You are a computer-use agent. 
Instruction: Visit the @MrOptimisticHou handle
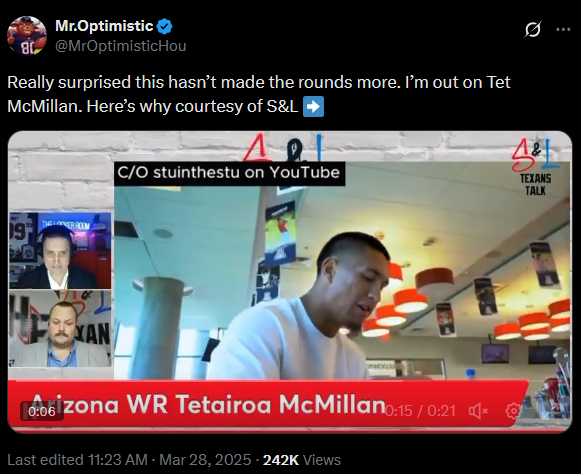pos(120,46)
